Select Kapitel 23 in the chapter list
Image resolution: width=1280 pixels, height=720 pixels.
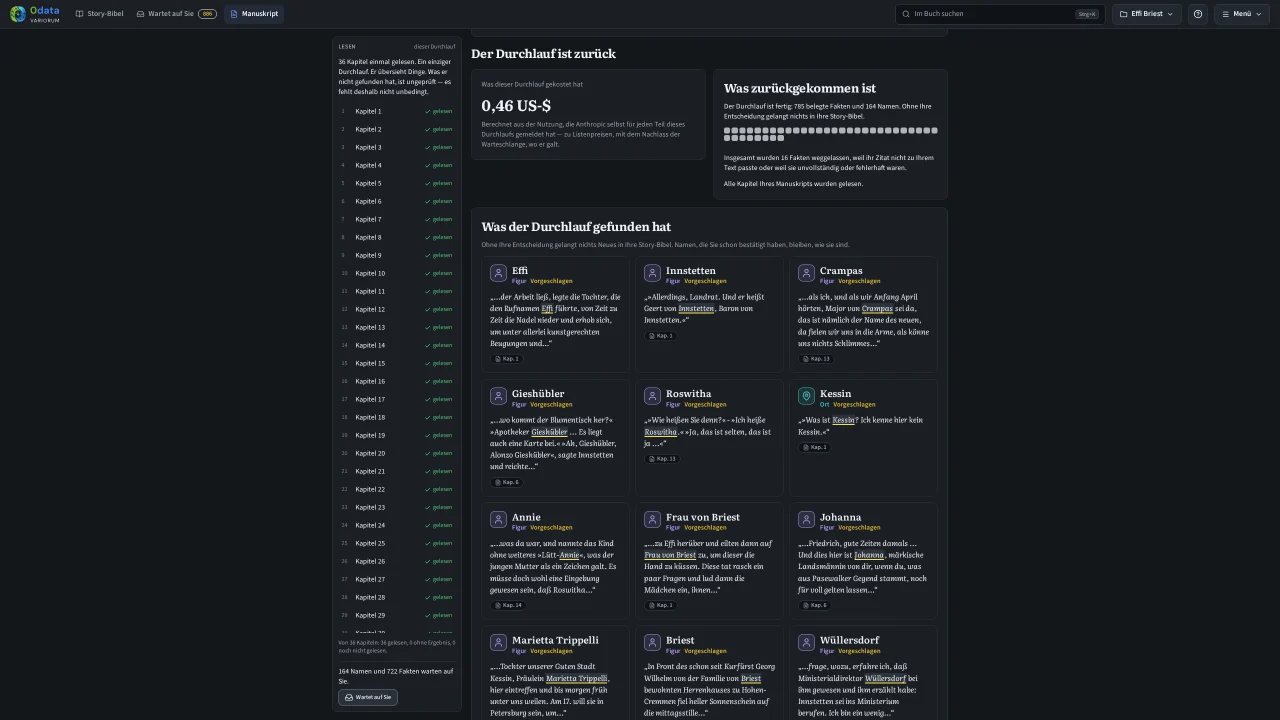coord(397,507)
